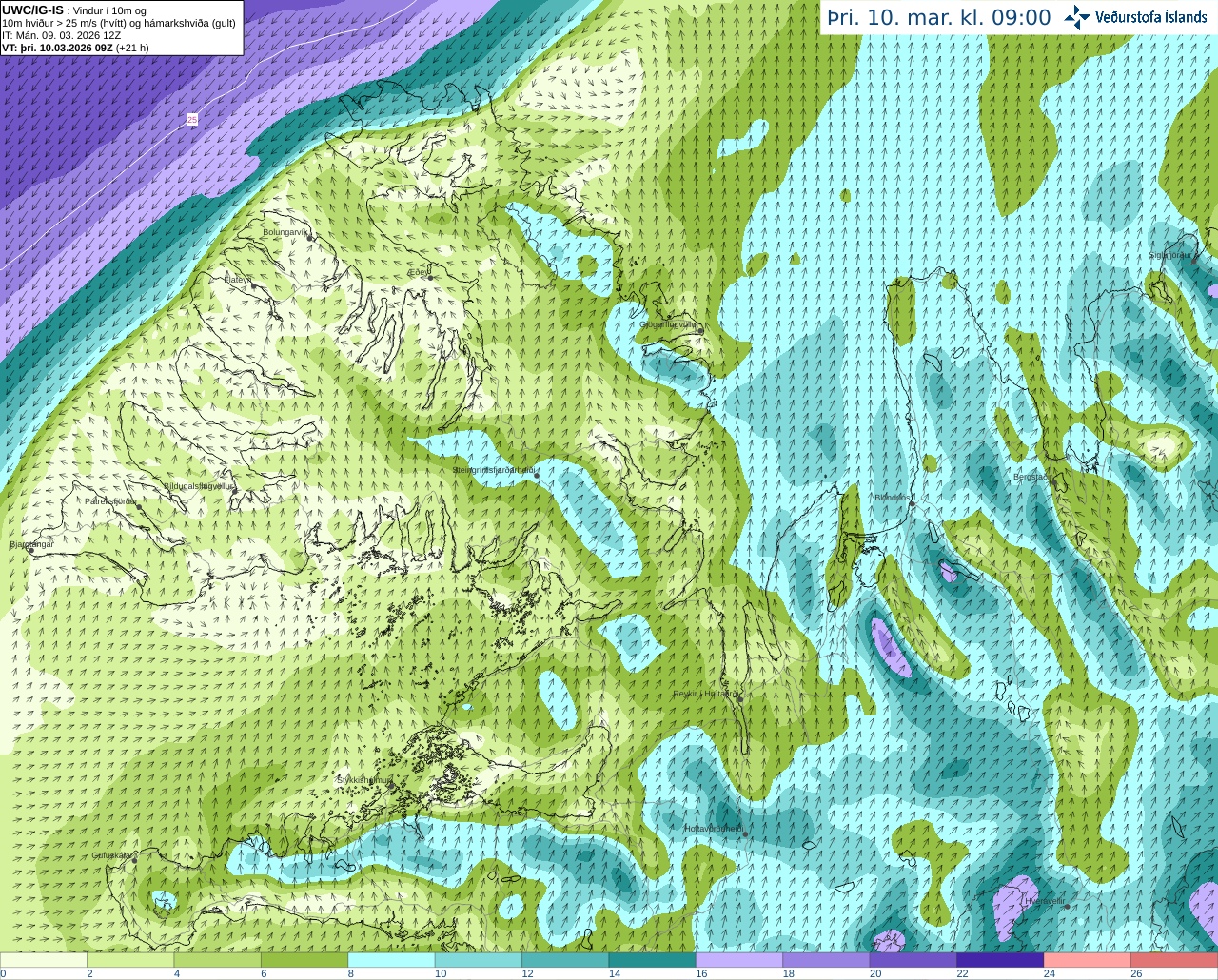Select the 20–22 m/s violet legend swatch

click(x=913, y=960)
